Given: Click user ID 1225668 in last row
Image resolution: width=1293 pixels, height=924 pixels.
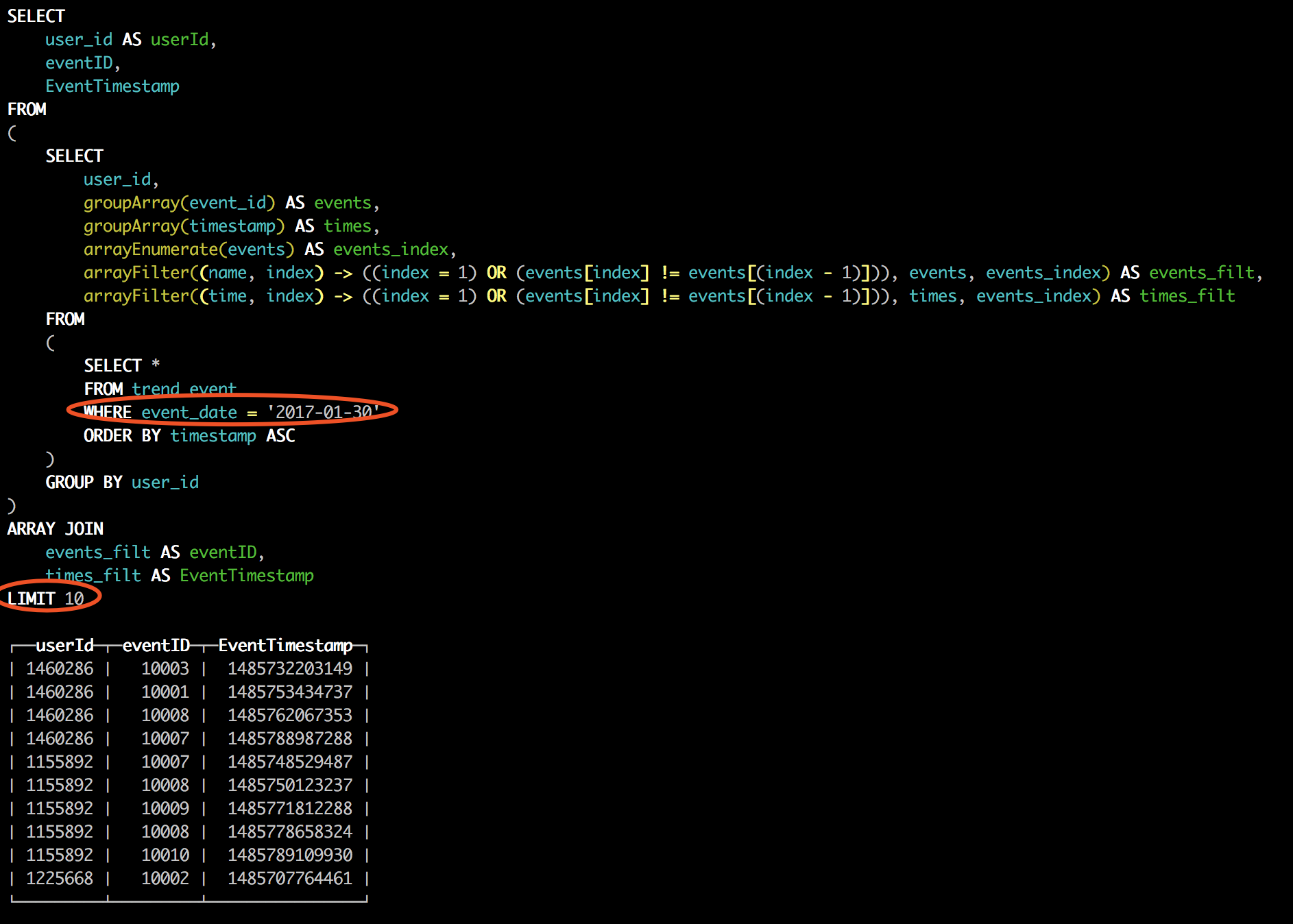Looking at the screenshot, I should (x=60, y=878).
